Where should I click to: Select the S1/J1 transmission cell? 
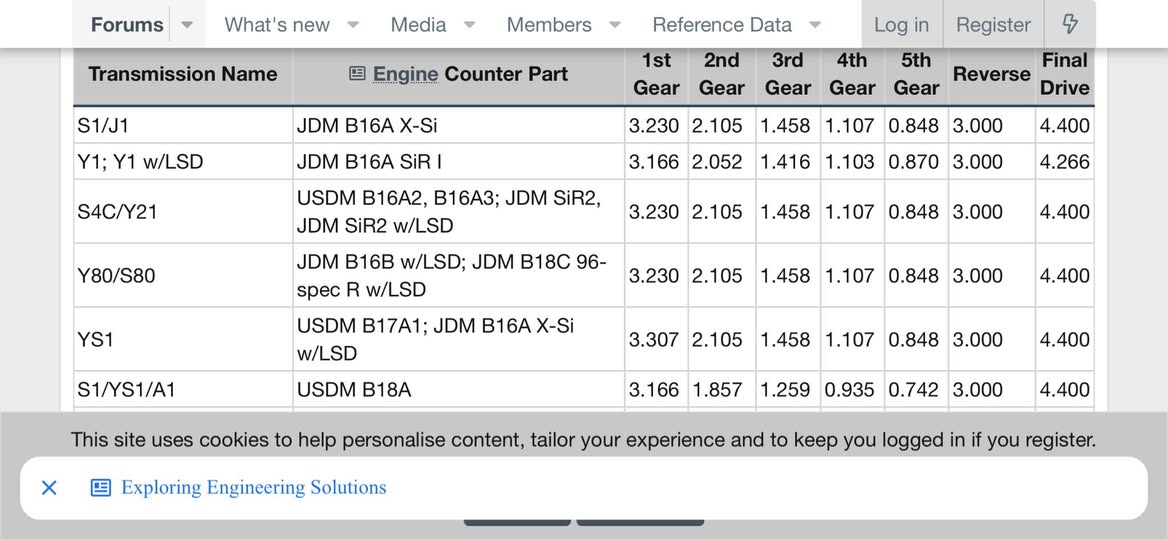182,125
